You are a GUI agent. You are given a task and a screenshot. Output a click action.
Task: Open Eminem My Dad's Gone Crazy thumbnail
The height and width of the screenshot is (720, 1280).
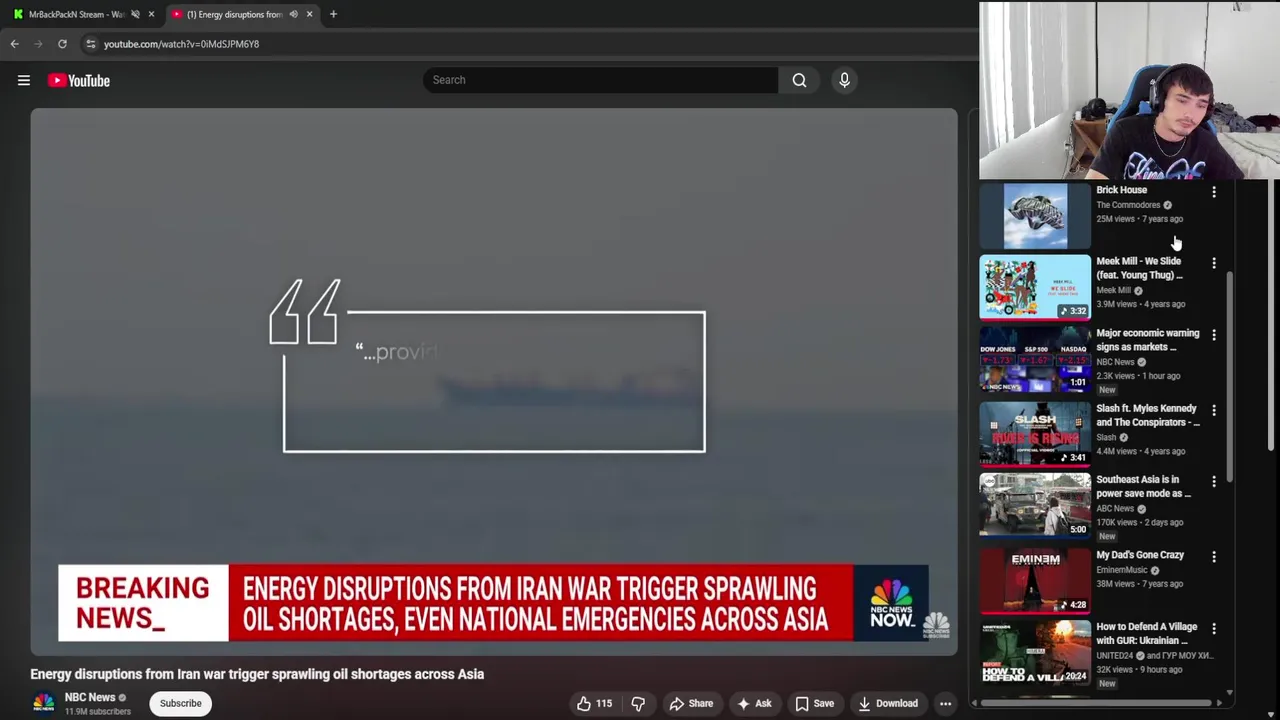1034,580
